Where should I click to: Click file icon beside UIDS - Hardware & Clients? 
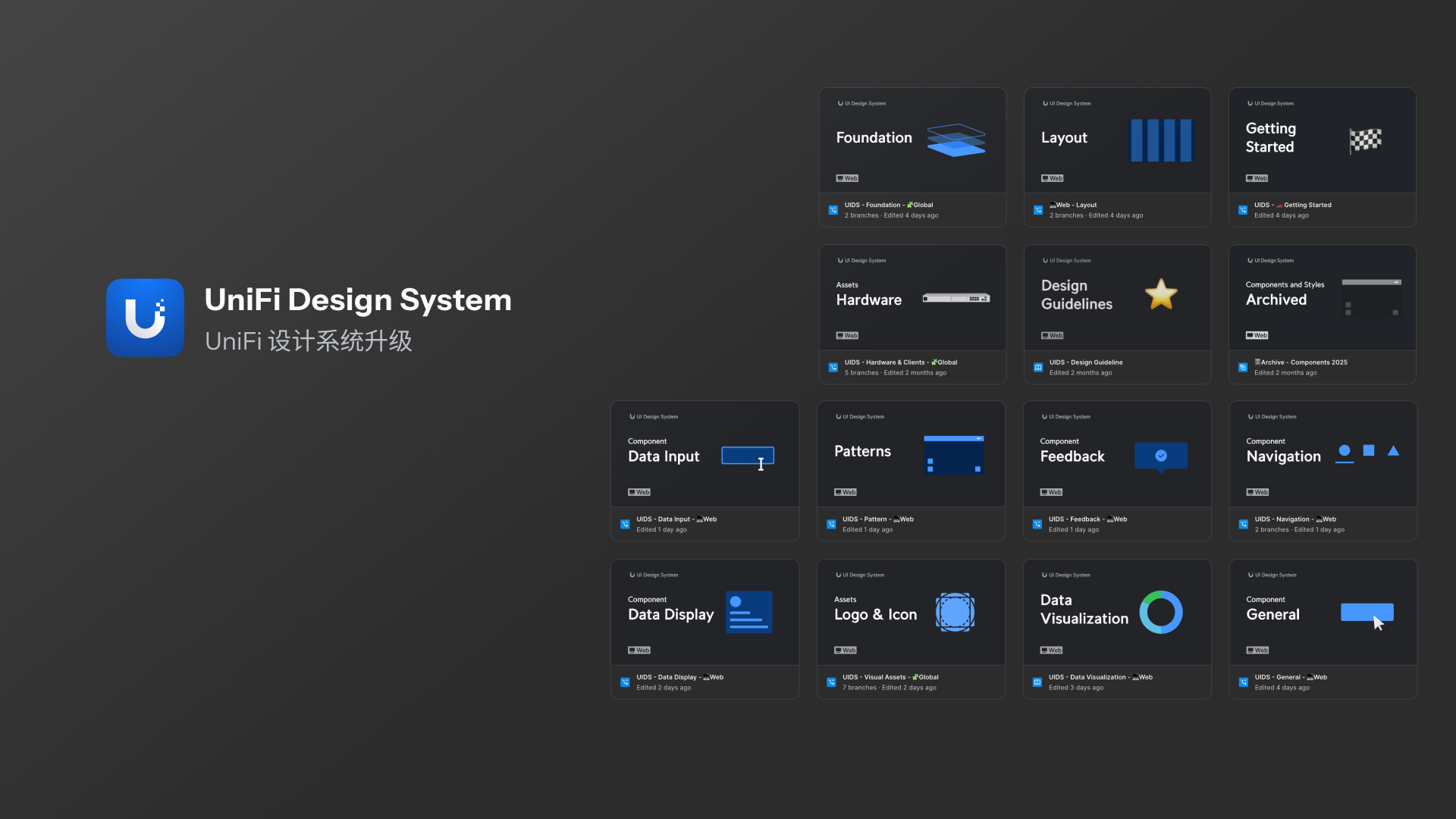pyautogui.click(x=833, y=367)
